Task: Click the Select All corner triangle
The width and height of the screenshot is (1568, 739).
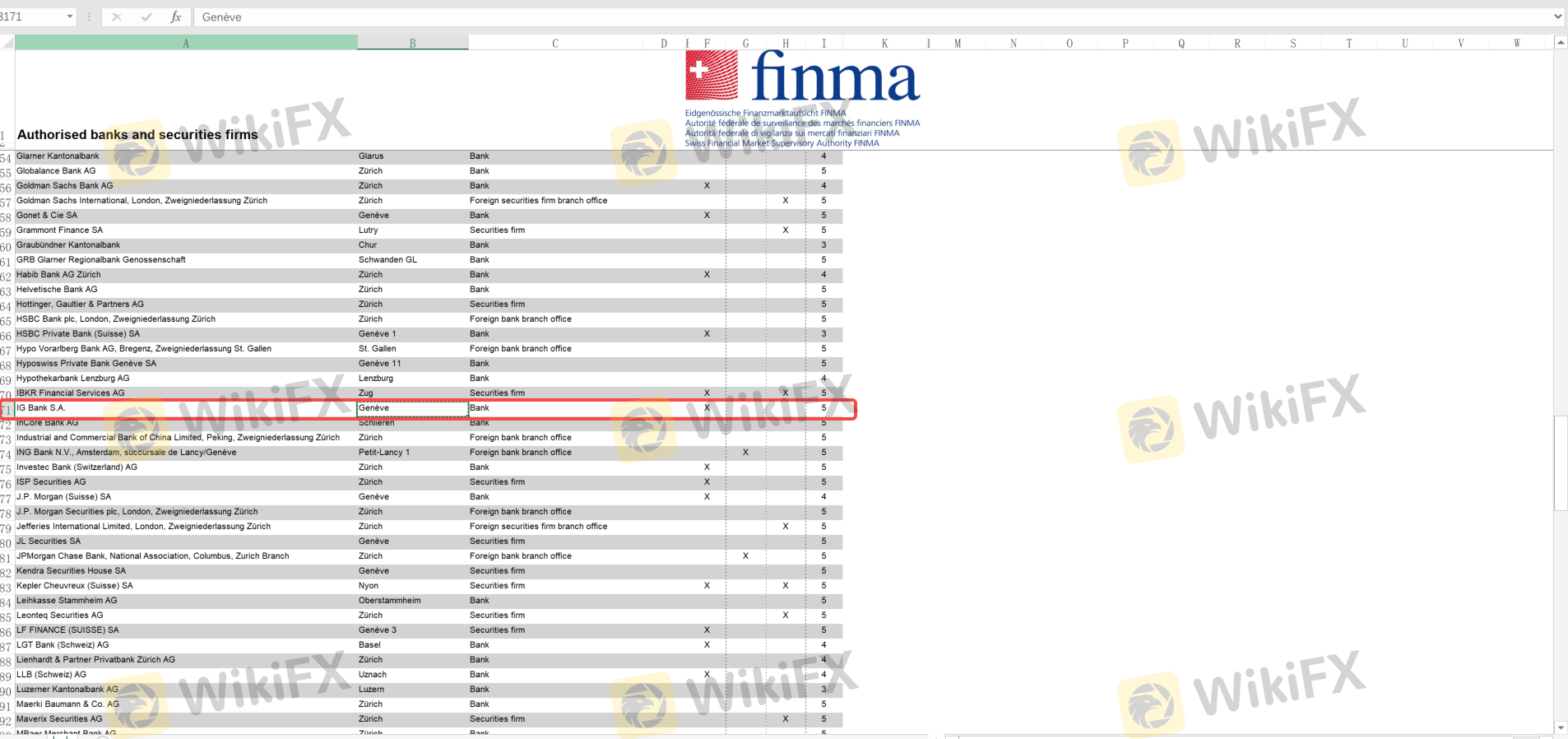Action: point(7,43)
